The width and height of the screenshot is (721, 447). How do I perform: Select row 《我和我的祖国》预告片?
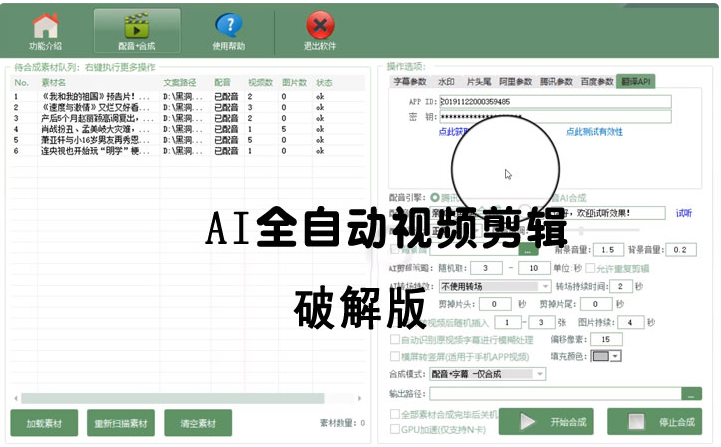188,97
